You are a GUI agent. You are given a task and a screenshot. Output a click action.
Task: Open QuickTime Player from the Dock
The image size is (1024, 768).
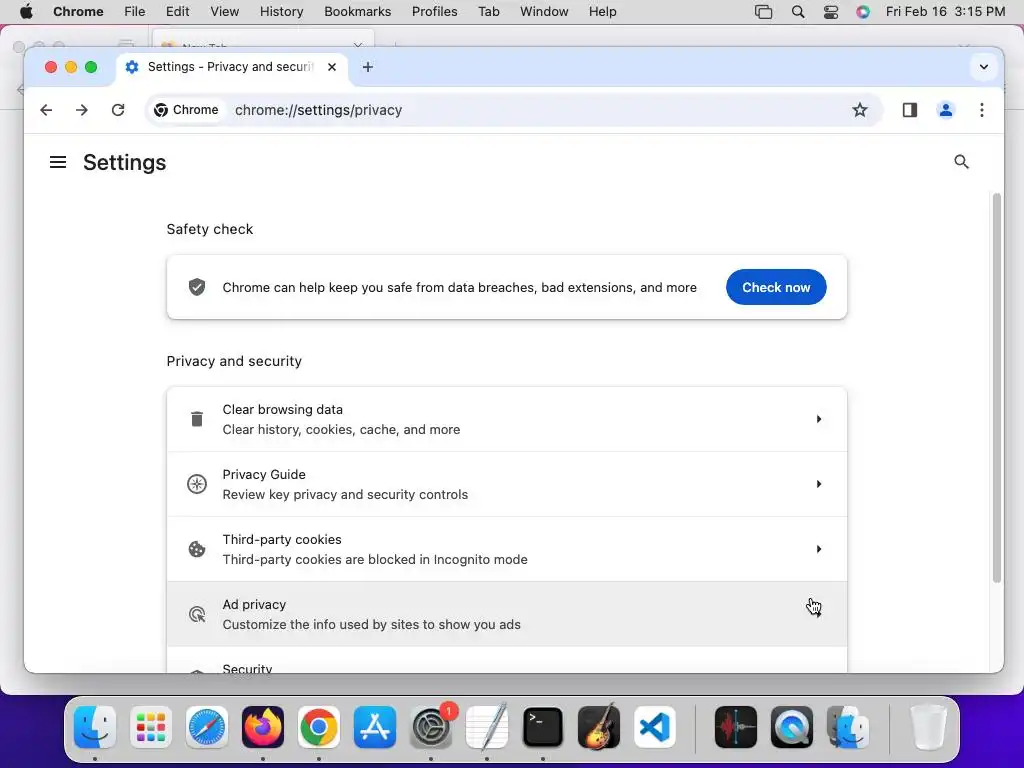point(792,727)
